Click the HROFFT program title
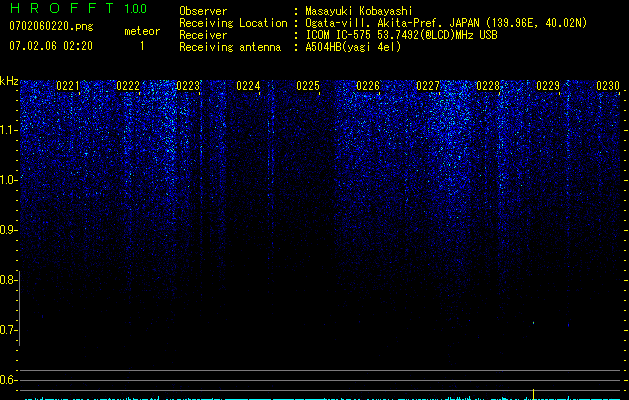 pos(62,8)
